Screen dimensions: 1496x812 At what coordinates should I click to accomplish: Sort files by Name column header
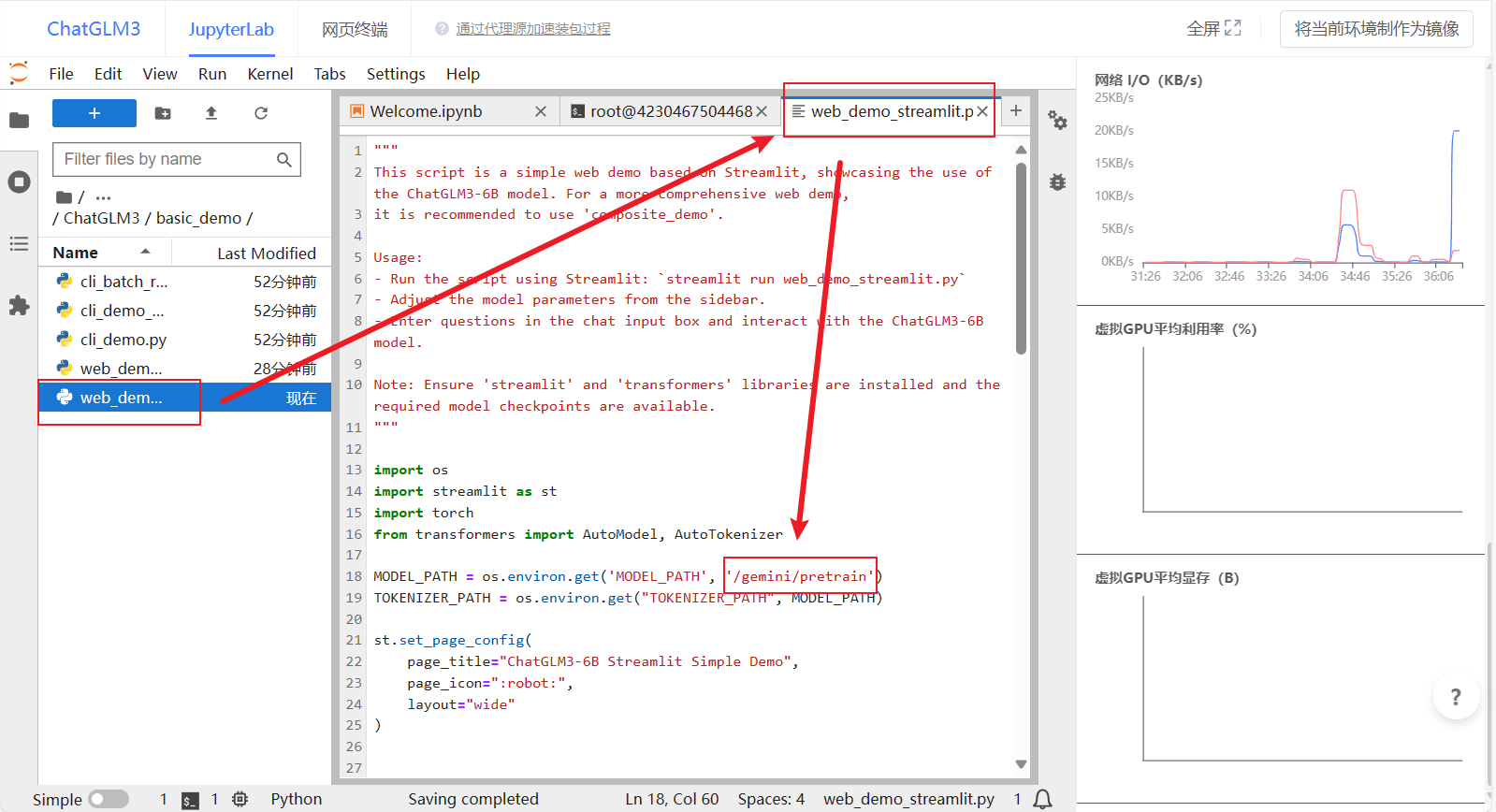pyautogui.click(x=76, y=253)
